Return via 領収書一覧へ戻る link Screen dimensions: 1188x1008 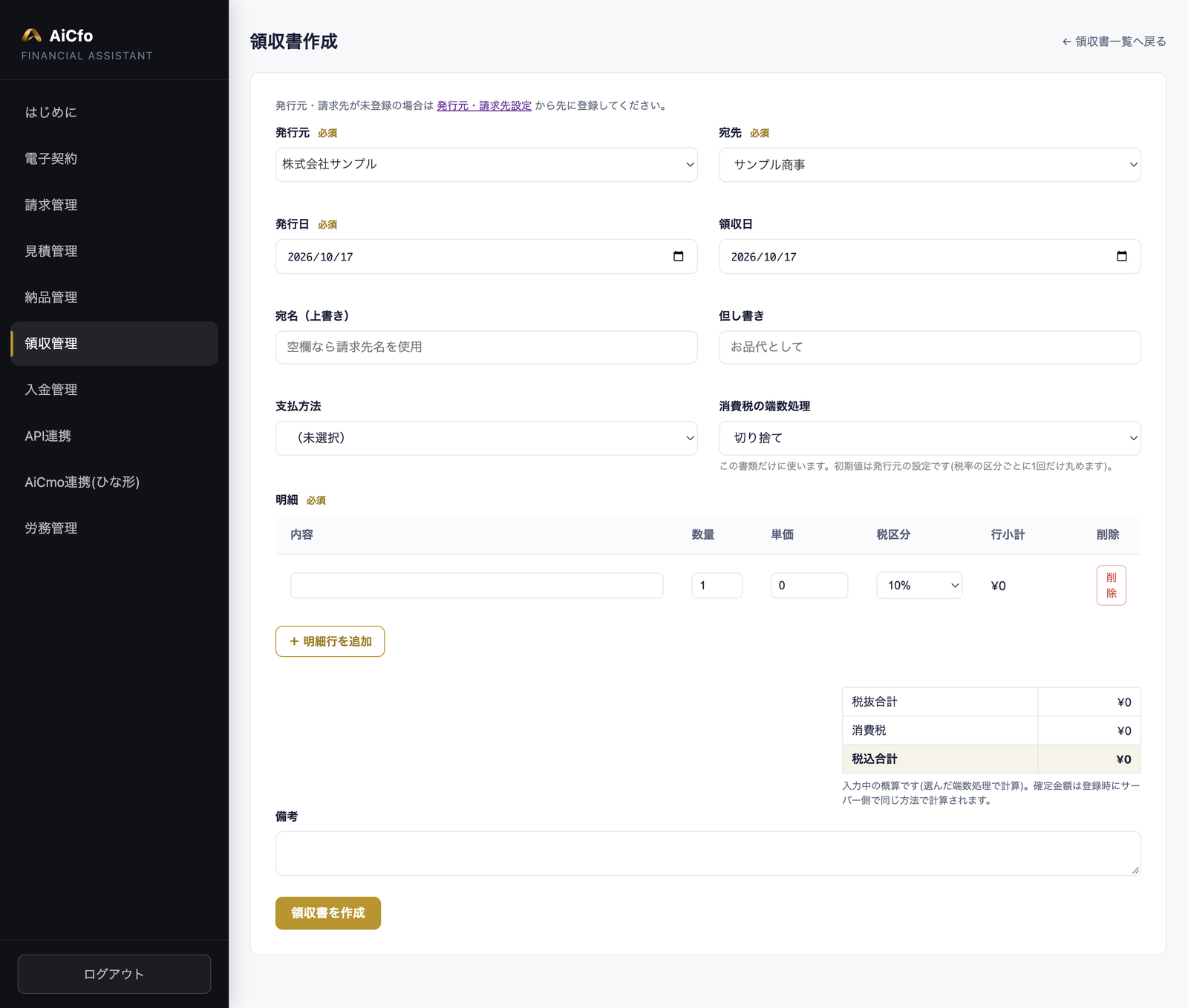(x=1114, y=42)
